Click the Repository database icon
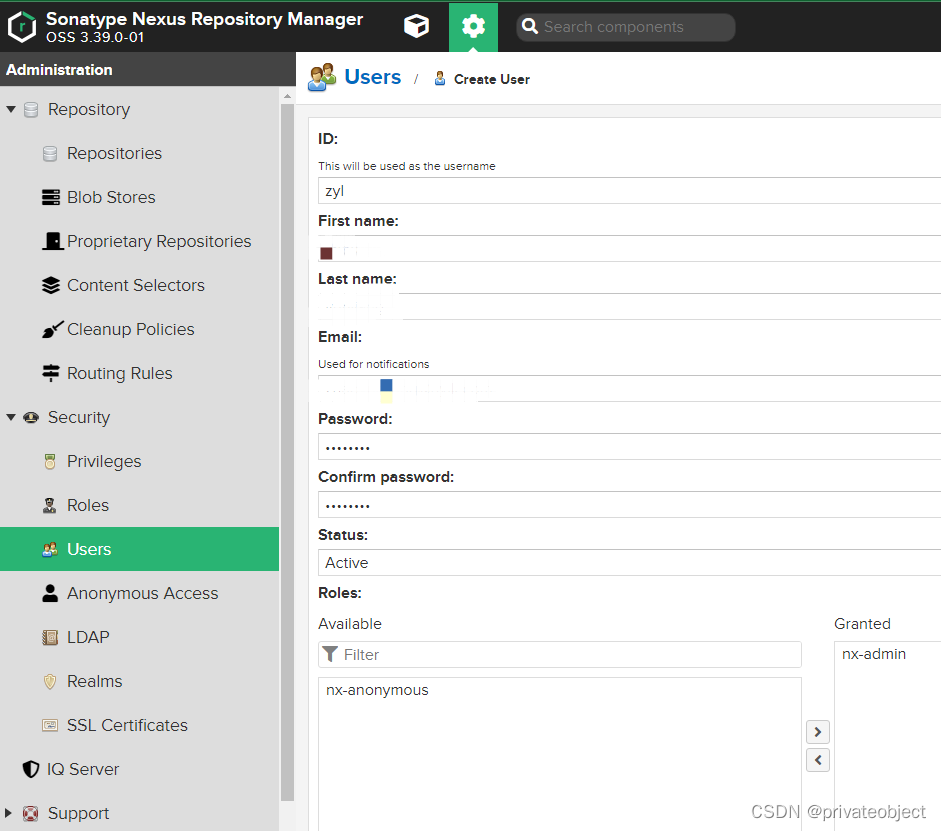Screen dimensions: 941x831 (x=31, y=110)
